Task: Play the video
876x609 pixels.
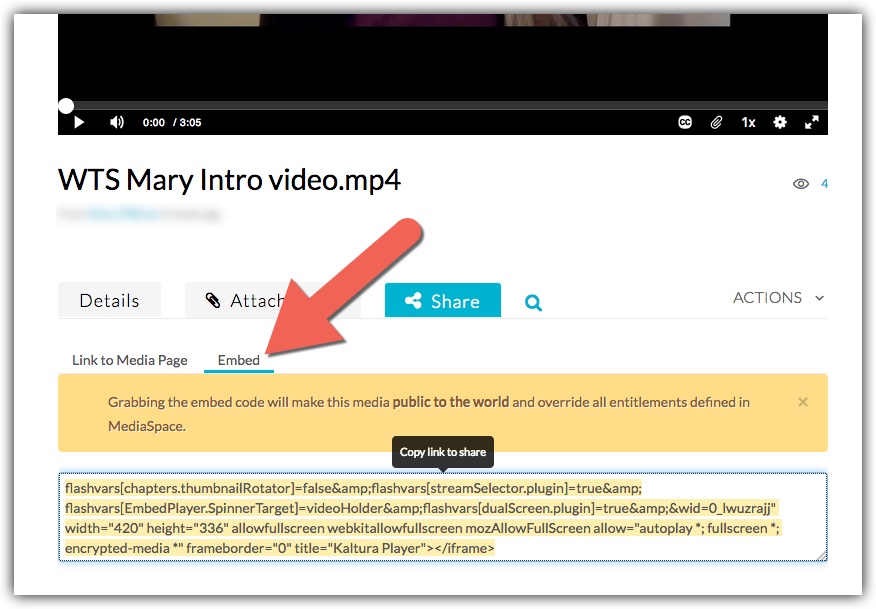Action: click(x=79, y=122)
